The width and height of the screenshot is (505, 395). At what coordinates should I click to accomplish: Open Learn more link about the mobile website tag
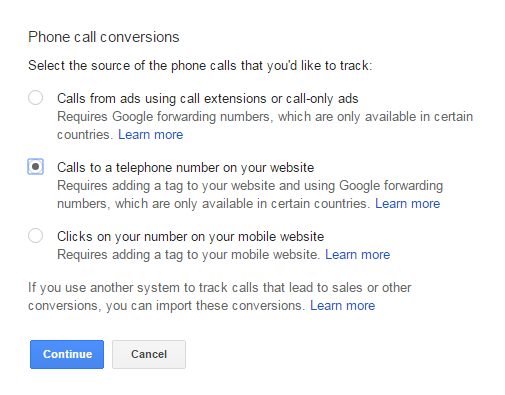tap(357, 255)
